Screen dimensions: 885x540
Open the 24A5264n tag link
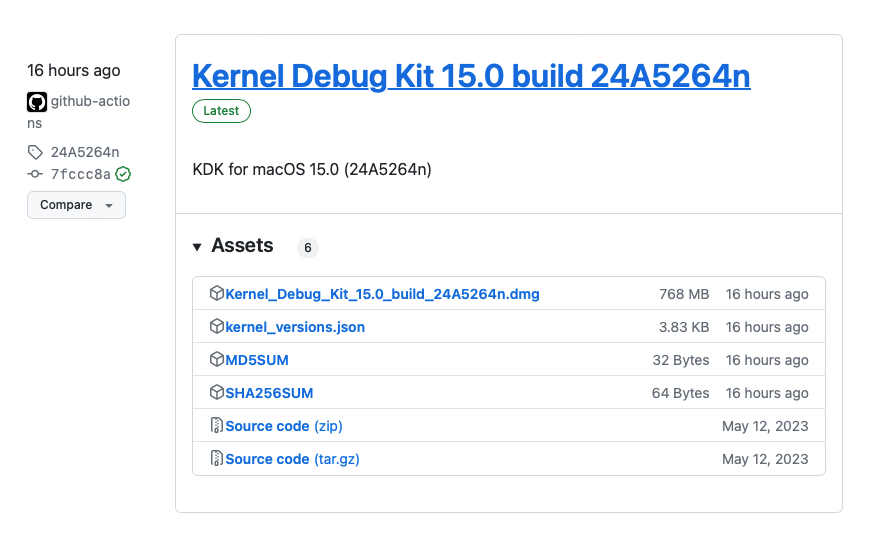pyautogui.click(x=85, y=152)
